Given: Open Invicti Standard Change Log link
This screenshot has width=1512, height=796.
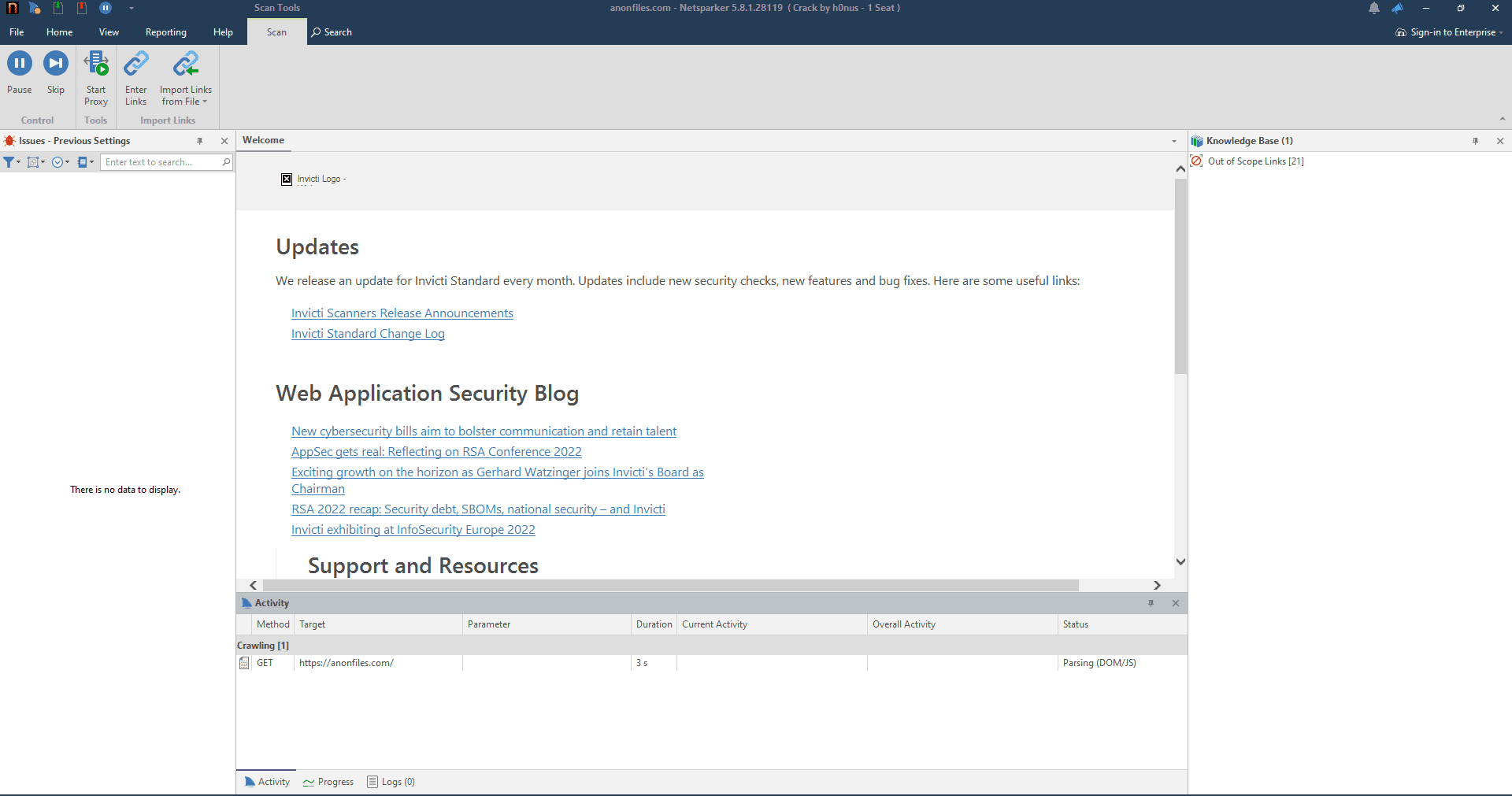Looking at the screenshot, I should click(x=368, y=334).
